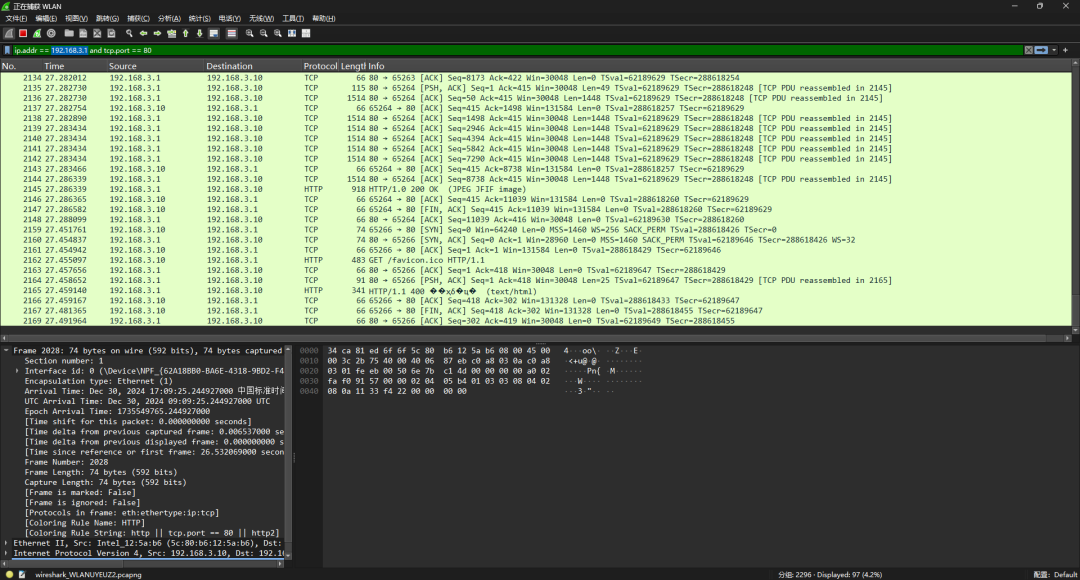
Task: Open the 编辑(E) menu
Action: pos(46,19)
